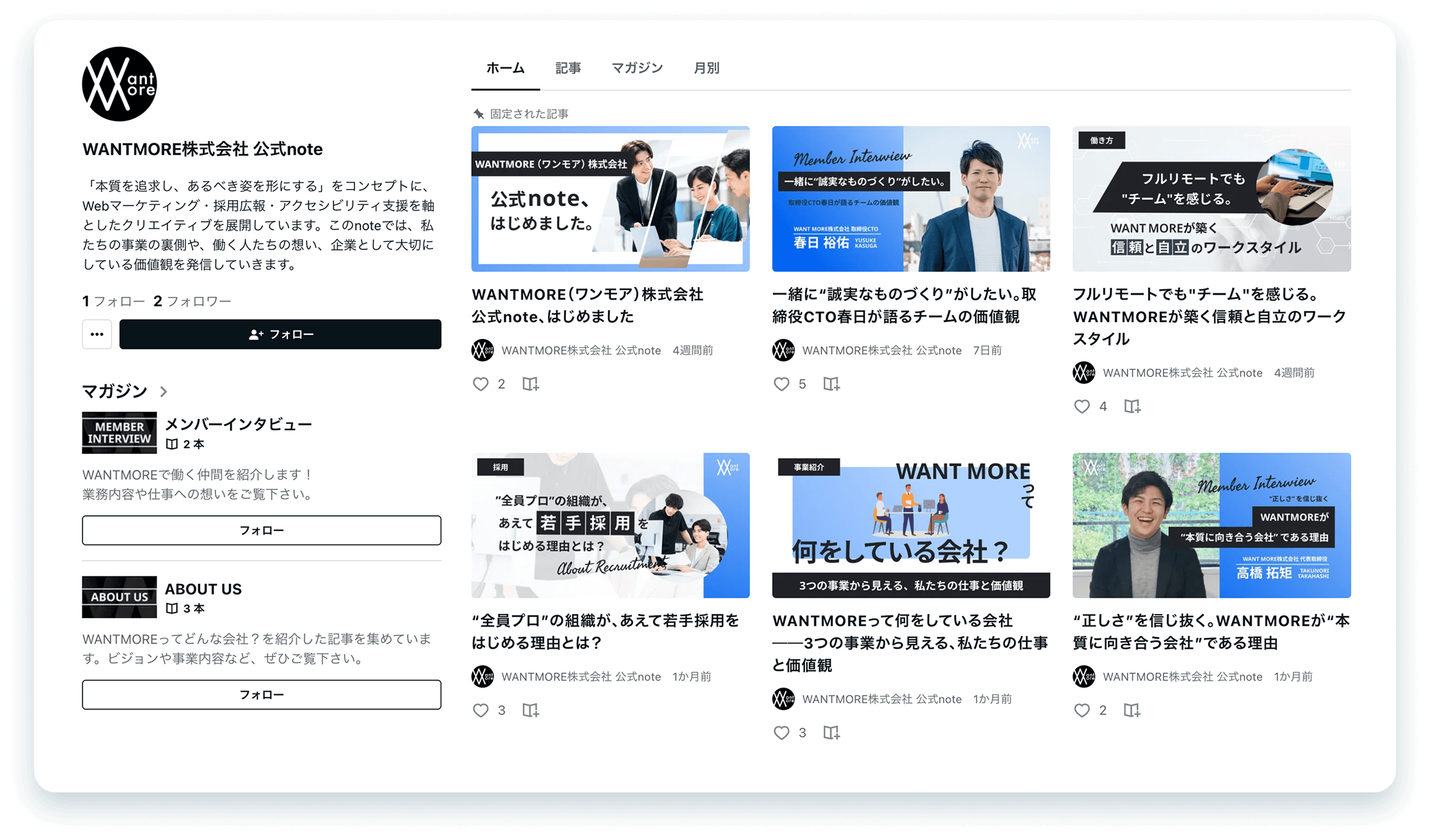Screen dimensions: 1430x840
Task: Open title 一緒に誠実なものづくりがしたい
Action: tap(904, 305)
